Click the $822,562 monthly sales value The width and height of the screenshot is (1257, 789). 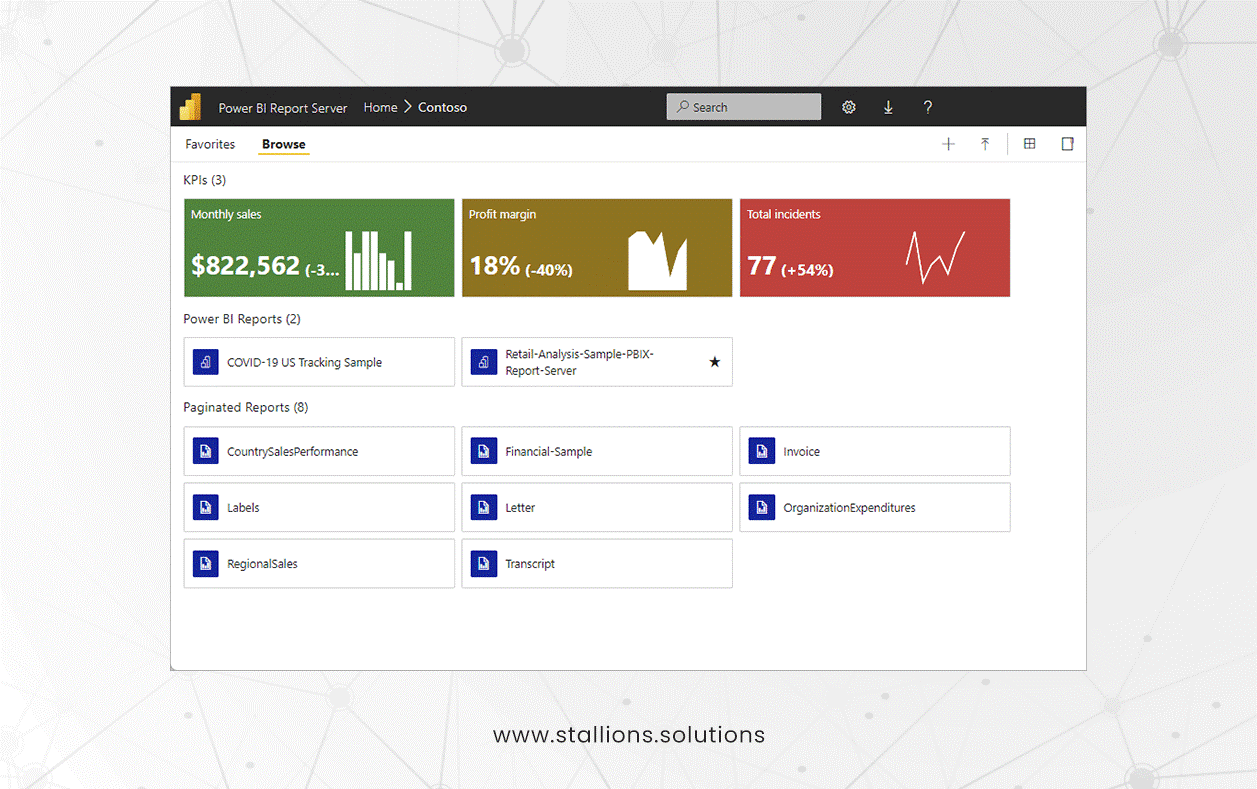click(x=245, y=265)
